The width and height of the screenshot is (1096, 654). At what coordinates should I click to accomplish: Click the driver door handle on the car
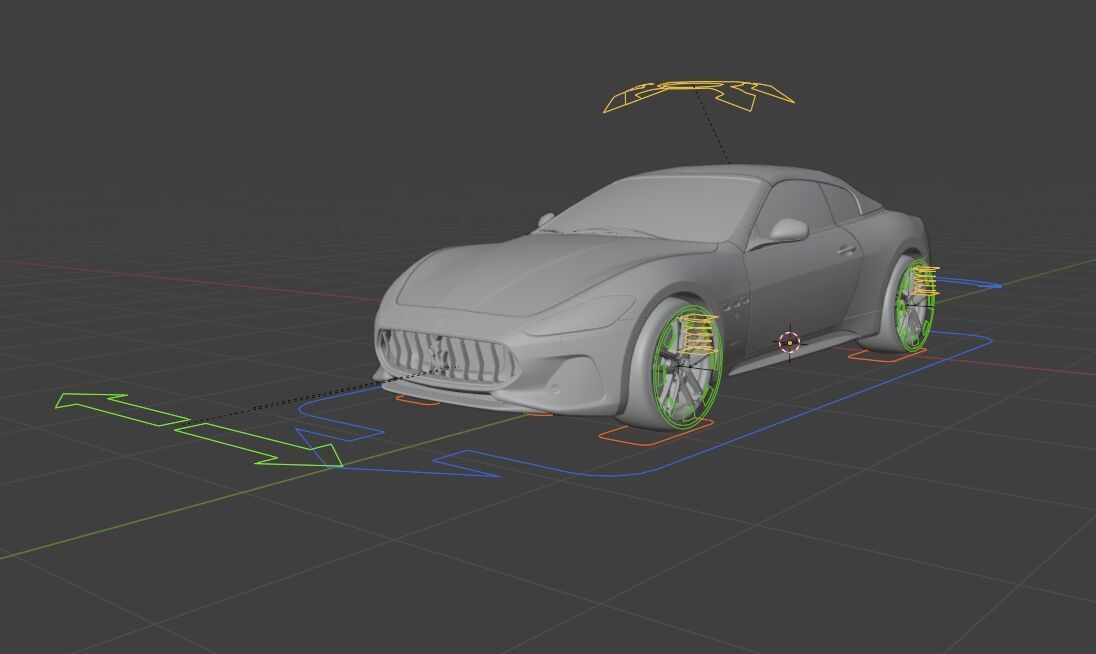click(x=846, y=250)
